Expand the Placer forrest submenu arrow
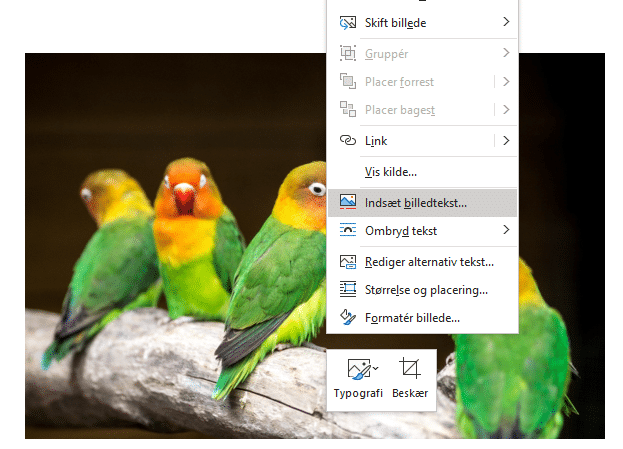This screenshot has width=623, height=449. 506,81
